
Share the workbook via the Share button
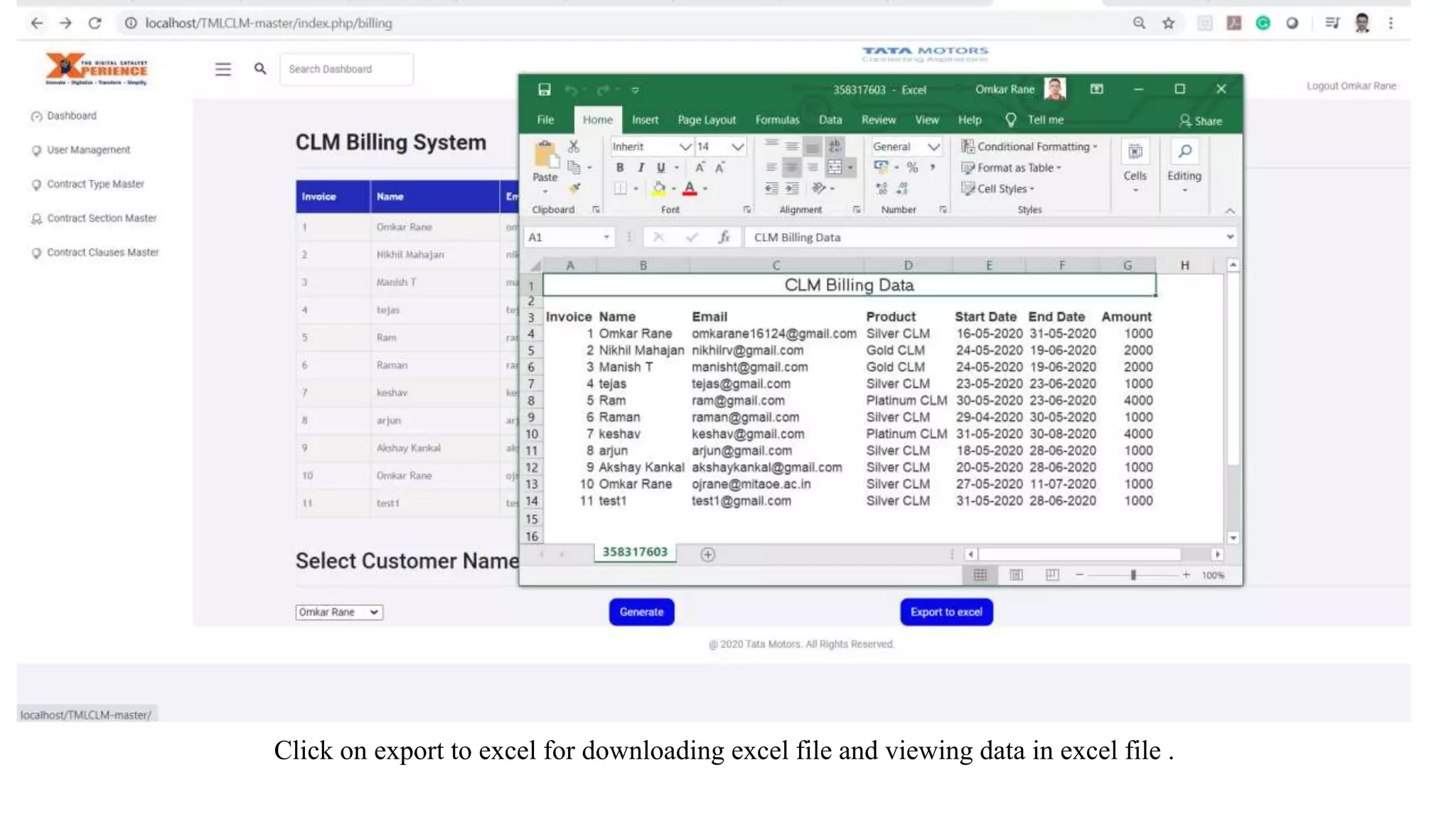tap(1200, 121)
